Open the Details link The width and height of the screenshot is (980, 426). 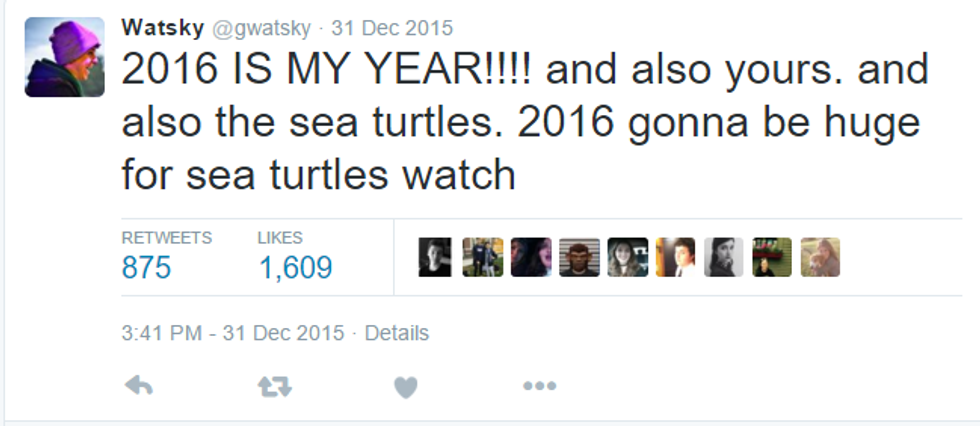(396, 333)
